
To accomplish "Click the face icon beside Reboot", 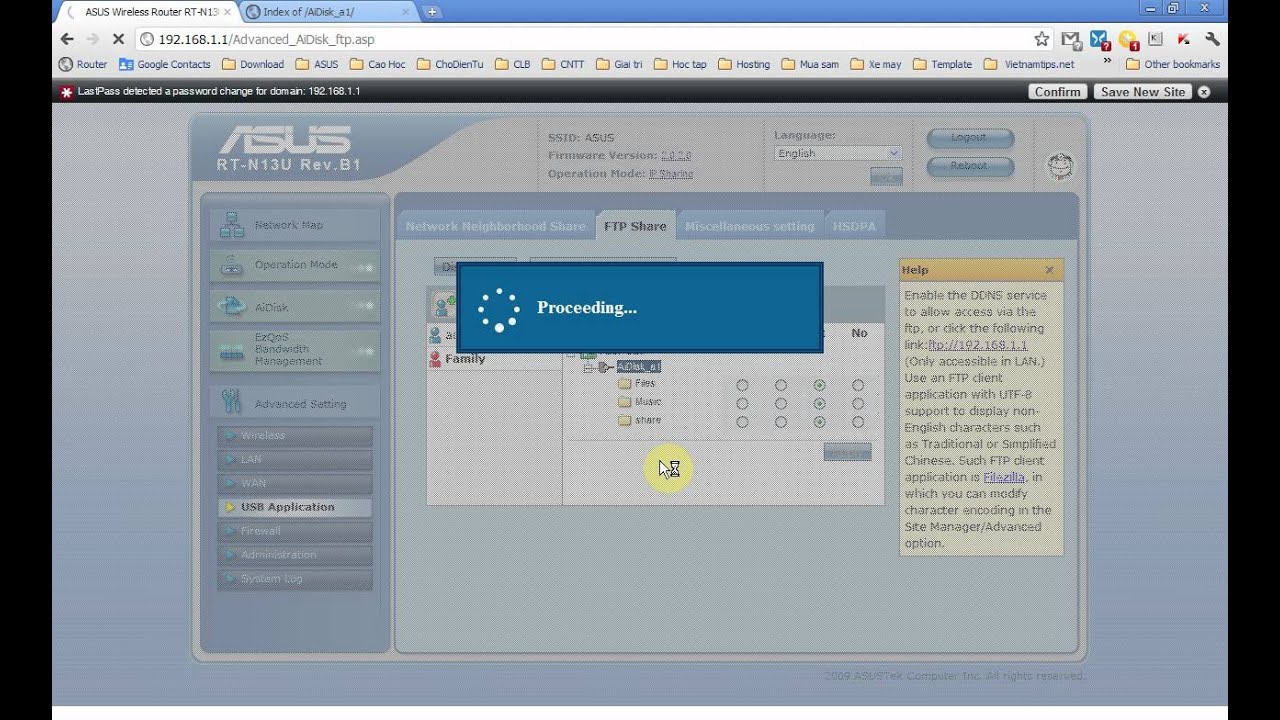I will point(1060,166).
